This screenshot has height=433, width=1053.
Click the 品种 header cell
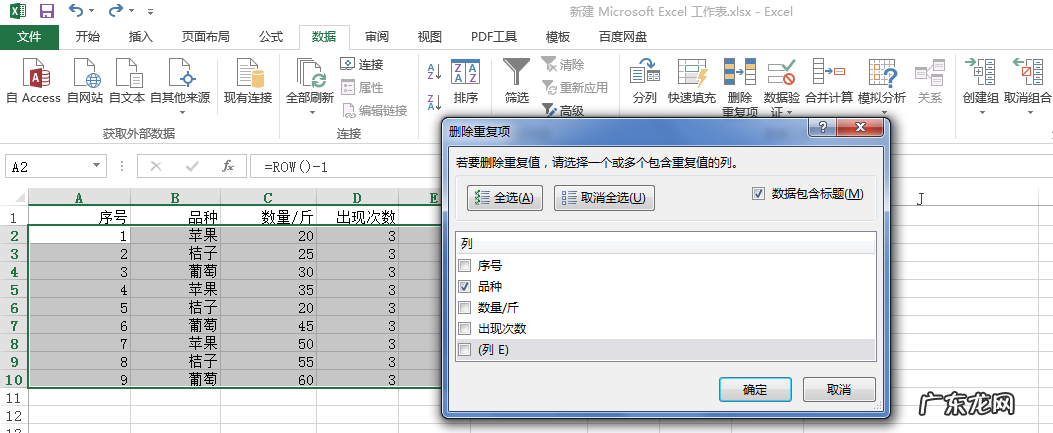175,216
